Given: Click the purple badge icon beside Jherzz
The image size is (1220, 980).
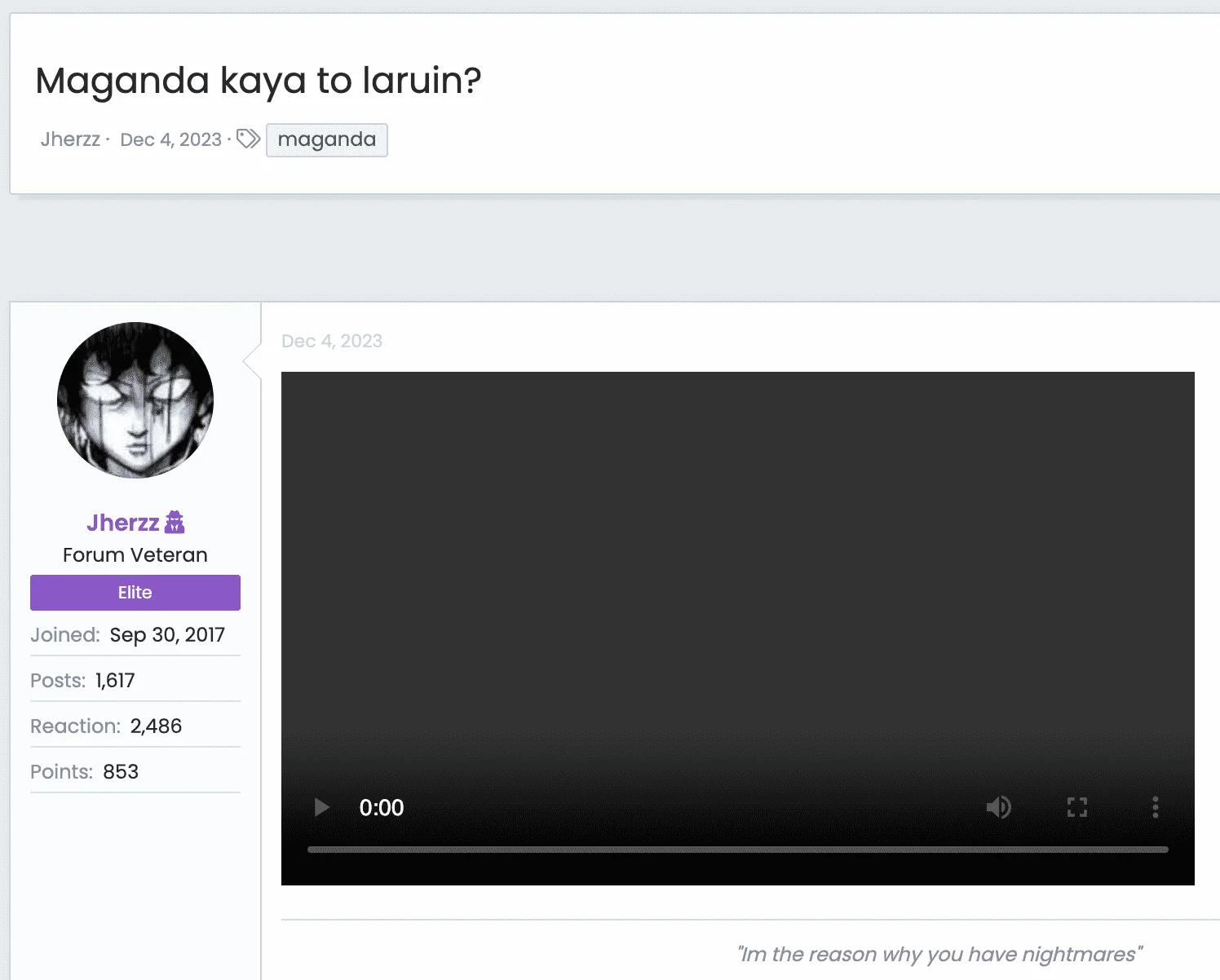Looking at the screenshot, I should 175,522.
